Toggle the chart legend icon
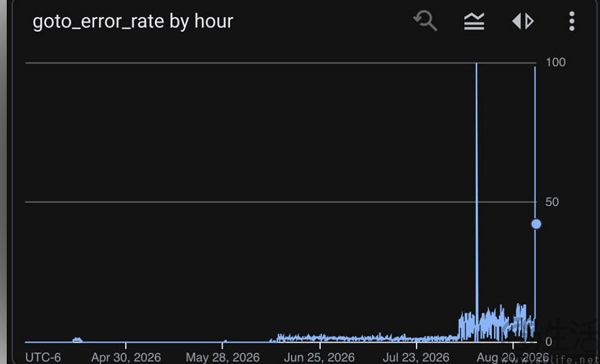 (x=474, y=21)
